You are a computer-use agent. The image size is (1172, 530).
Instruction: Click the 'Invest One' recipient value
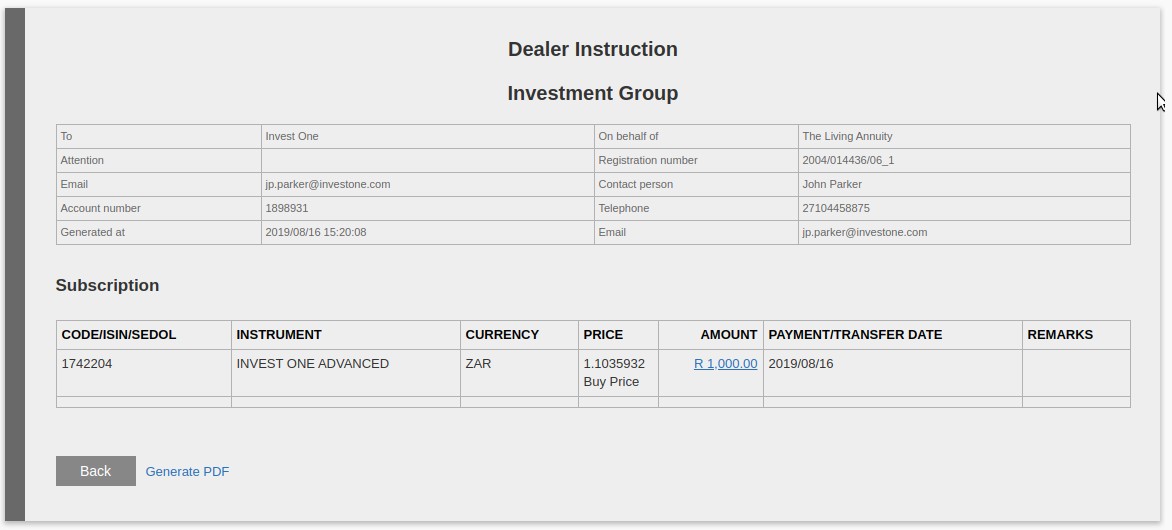tap(292, 136)
